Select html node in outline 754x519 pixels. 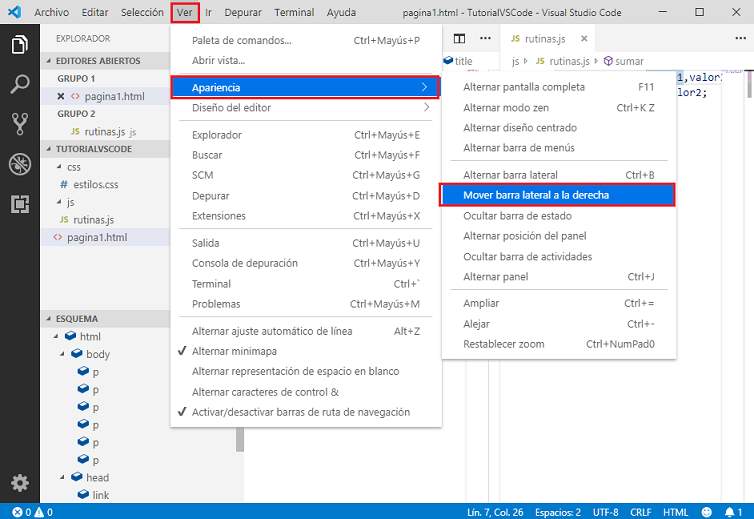(90, 336)
